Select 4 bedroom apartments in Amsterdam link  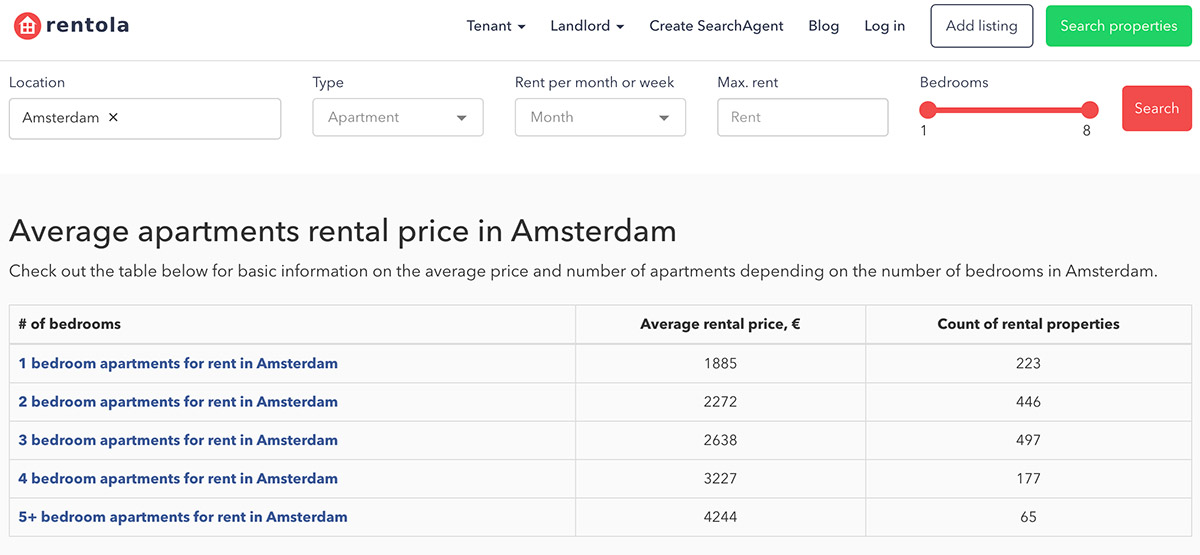pos(178,479)
